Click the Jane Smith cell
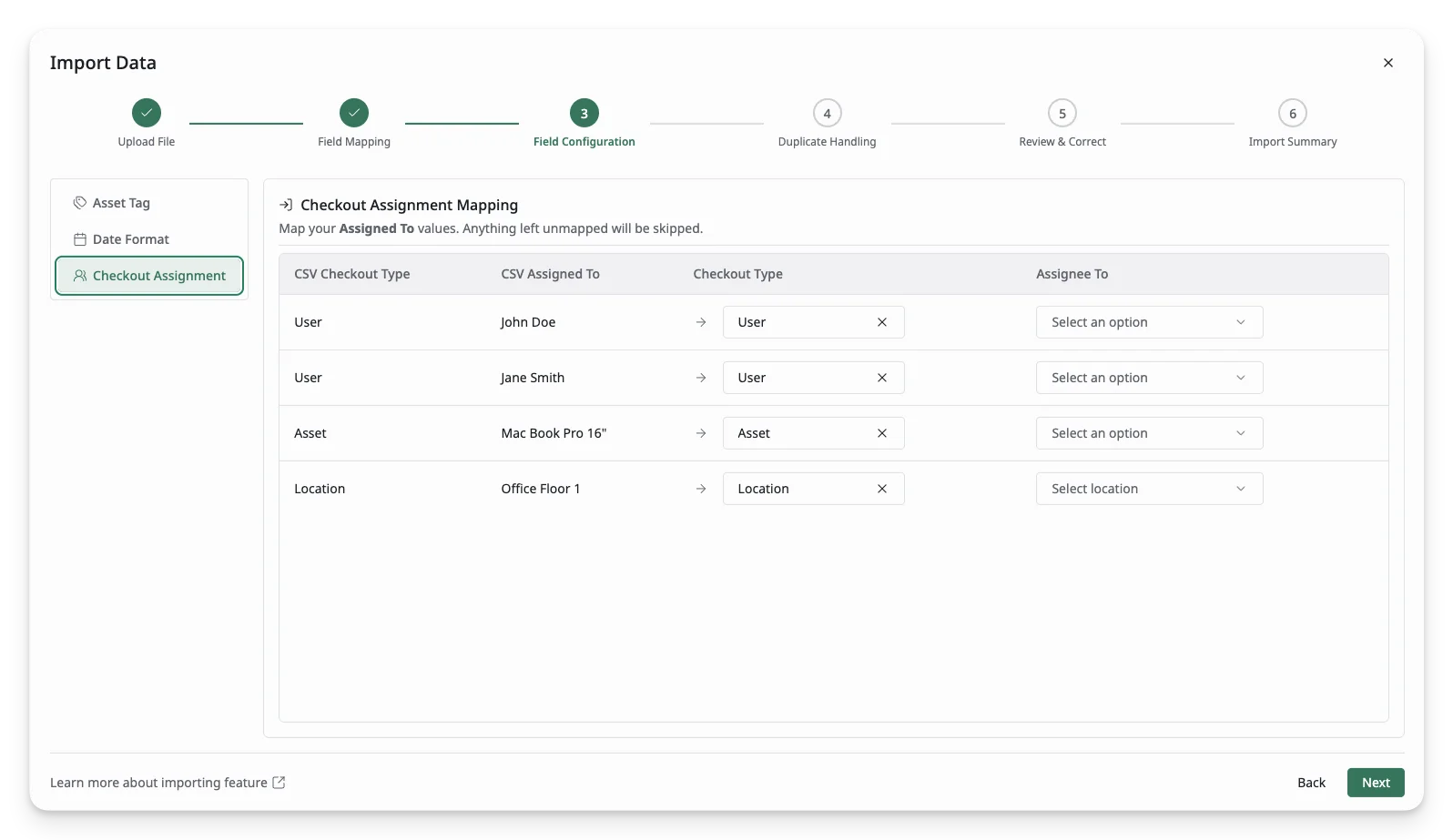 (x=533, y=378)
